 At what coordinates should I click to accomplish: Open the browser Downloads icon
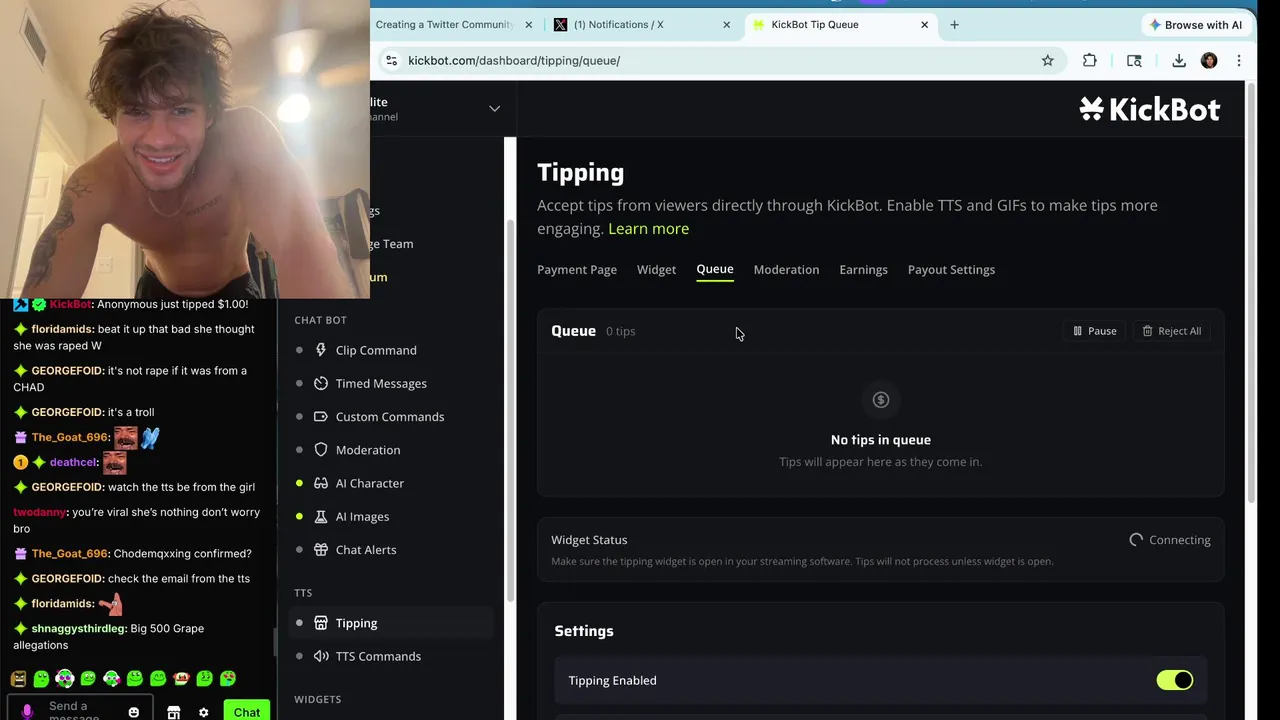click(x=1179, y=61)
